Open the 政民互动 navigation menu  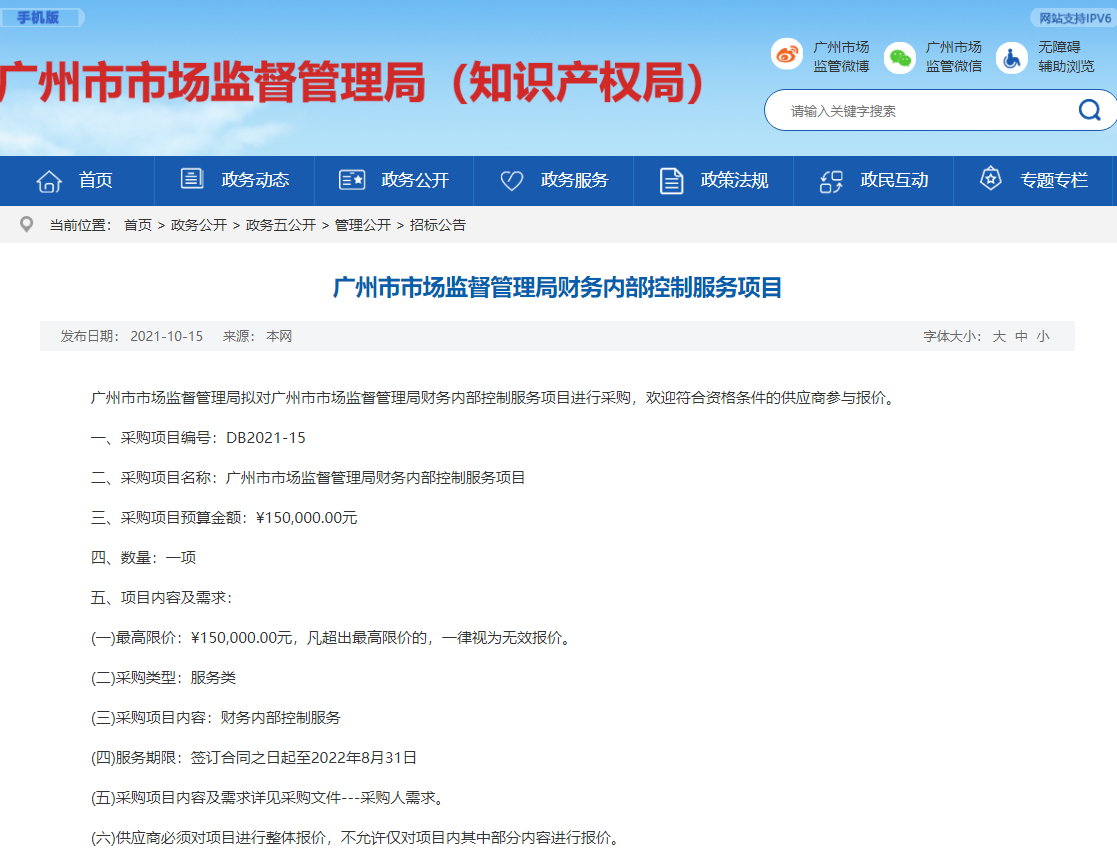pyautogui.click(x=894, y=181)
